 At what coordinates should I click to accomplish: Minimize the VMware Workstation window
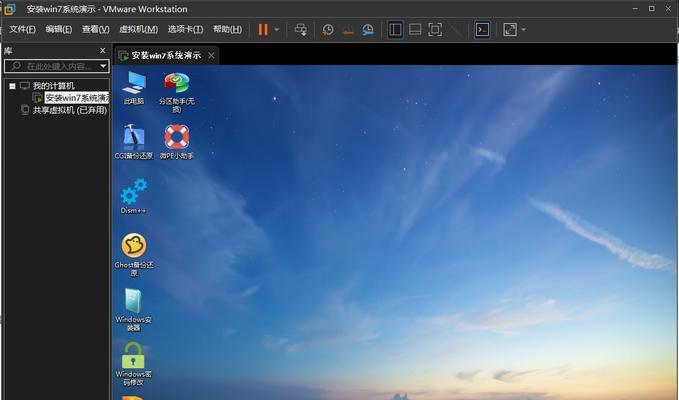[635, 9]
